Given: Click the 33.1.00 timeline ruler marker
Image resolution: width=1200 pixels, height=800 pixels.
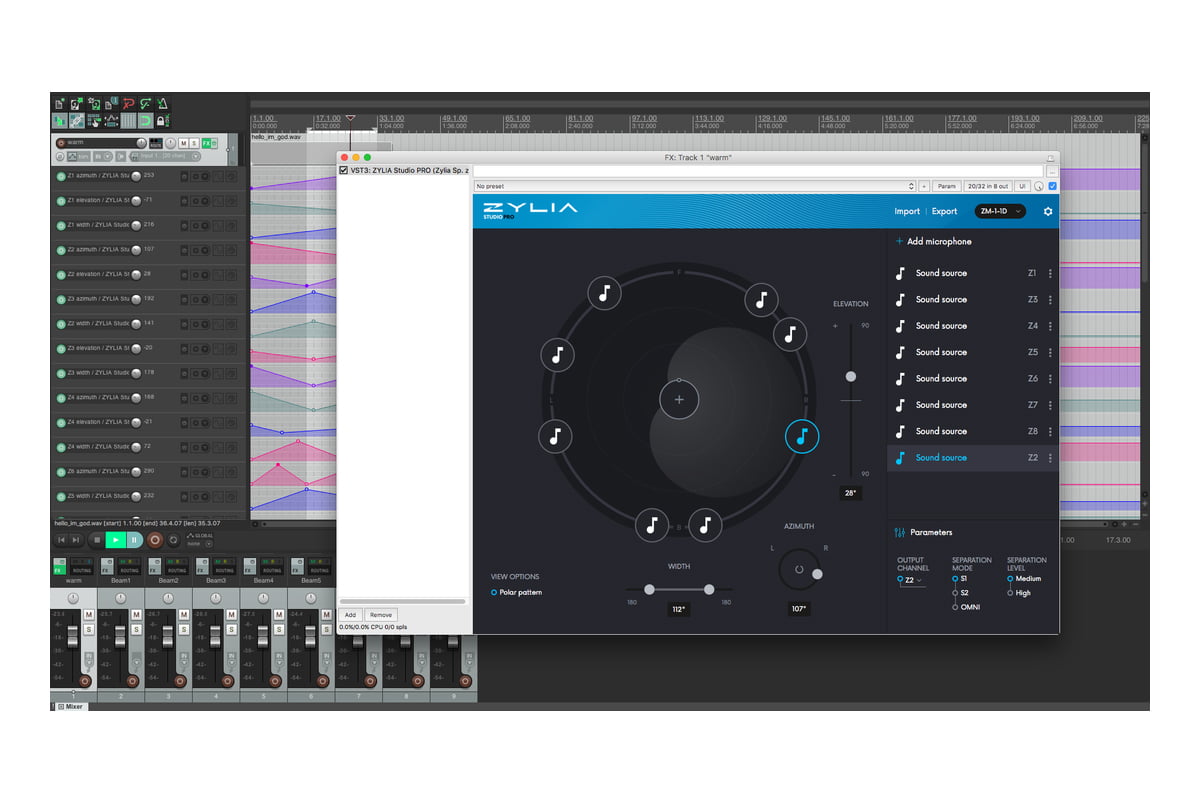Looking at the screenshot, I should [391, 120].
